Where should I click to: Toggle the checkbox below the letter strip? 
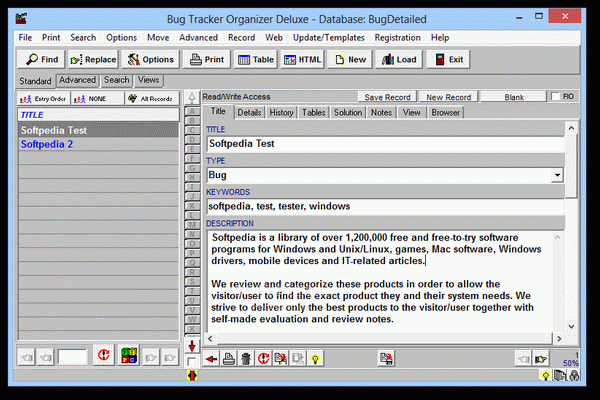pos(191,362)
